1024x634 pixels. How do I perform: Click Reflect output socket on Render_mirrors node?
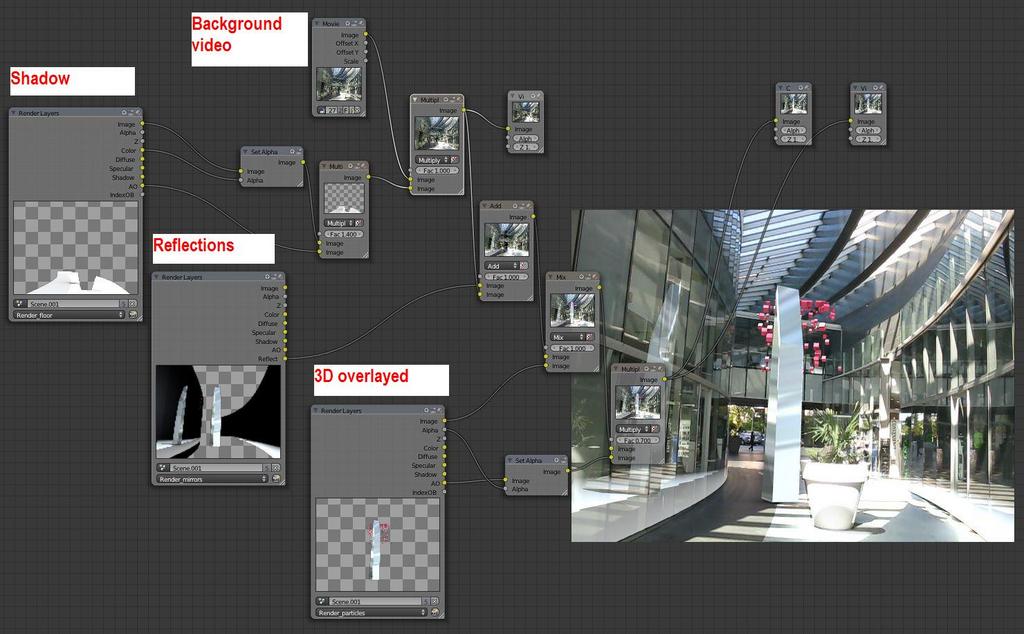tap(285, 358)
